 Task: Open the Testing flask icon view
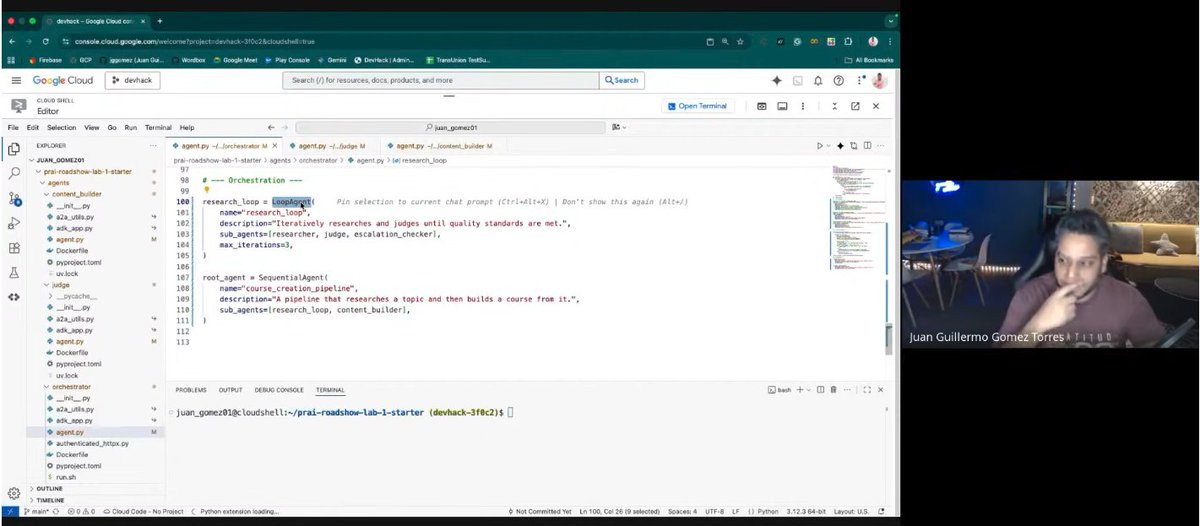click(x=14, y=272)
